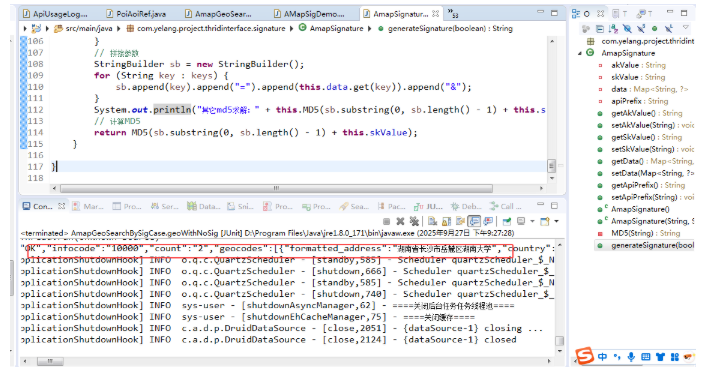Open the Snippets view tab
The height and width of the screenshot is (371, 705).
[241, 206]
